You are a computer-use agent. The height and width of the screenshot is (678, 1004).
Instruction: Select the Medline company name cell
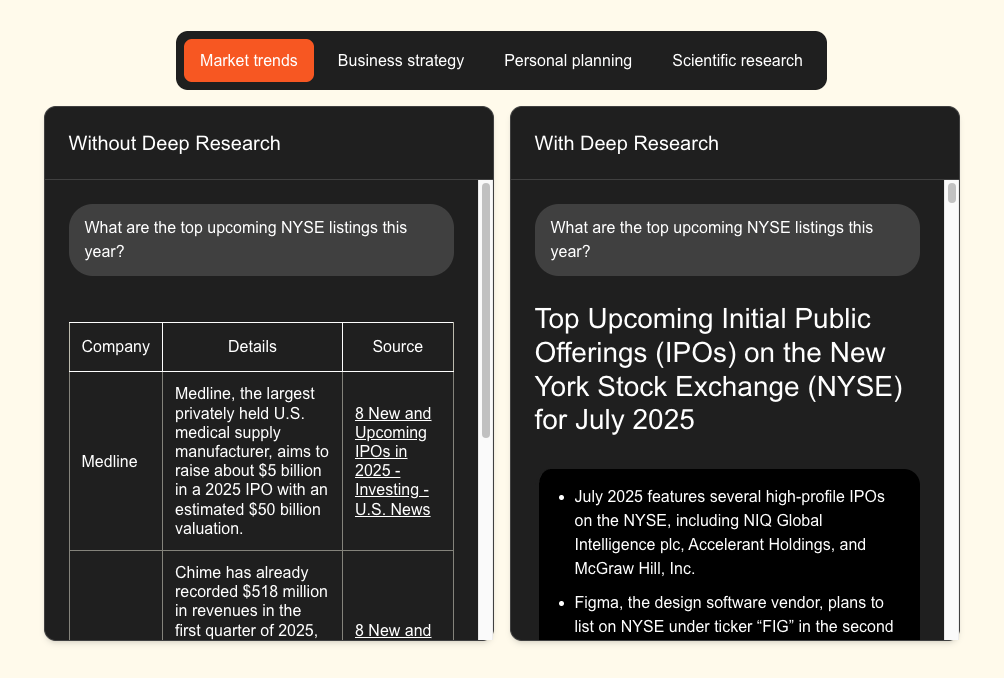(x=110, y=462)
